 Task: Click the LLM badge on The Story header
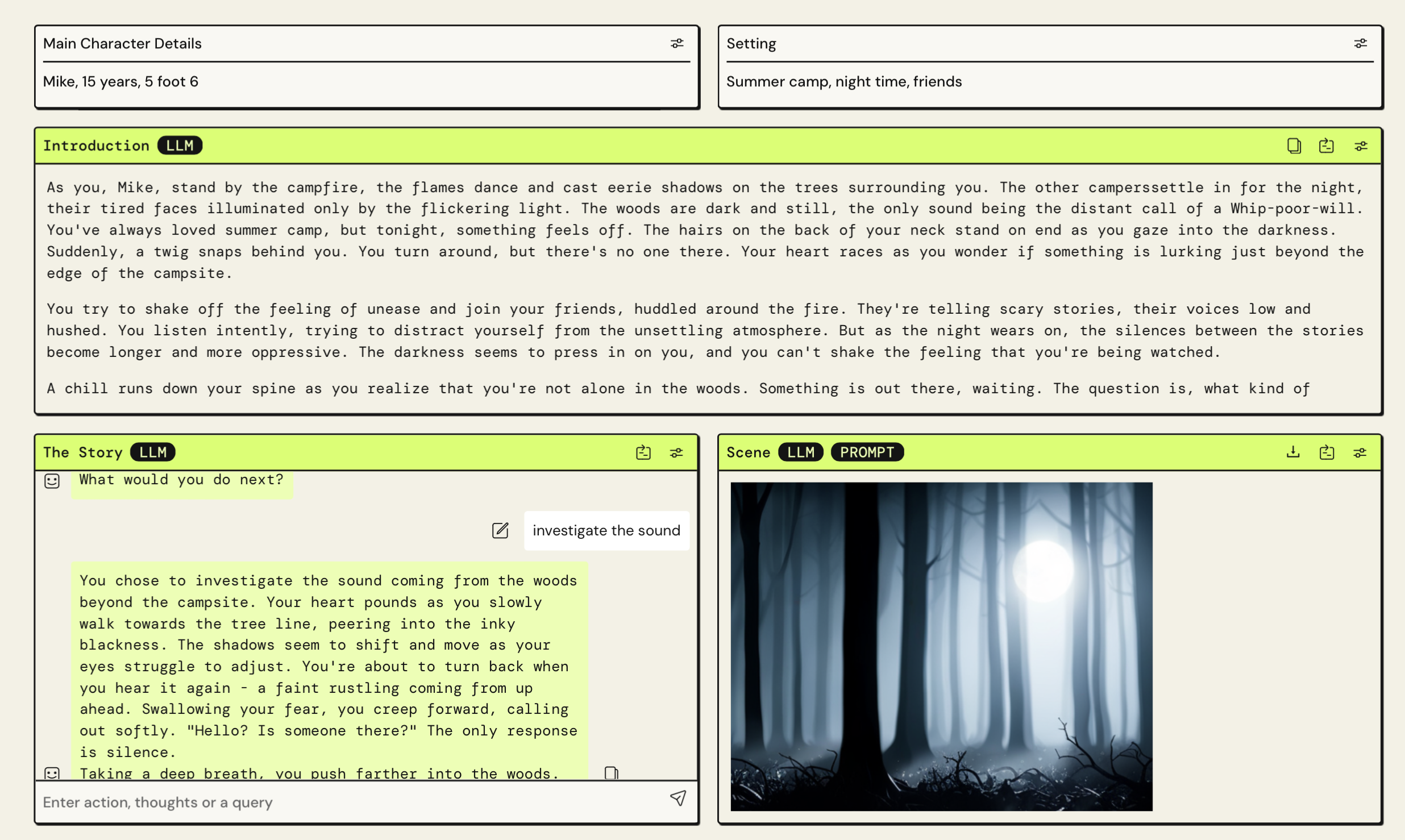point(153,452)
